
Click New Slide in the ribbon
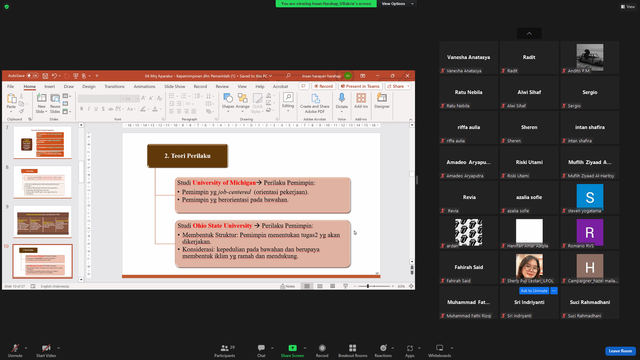pos(41,104)
